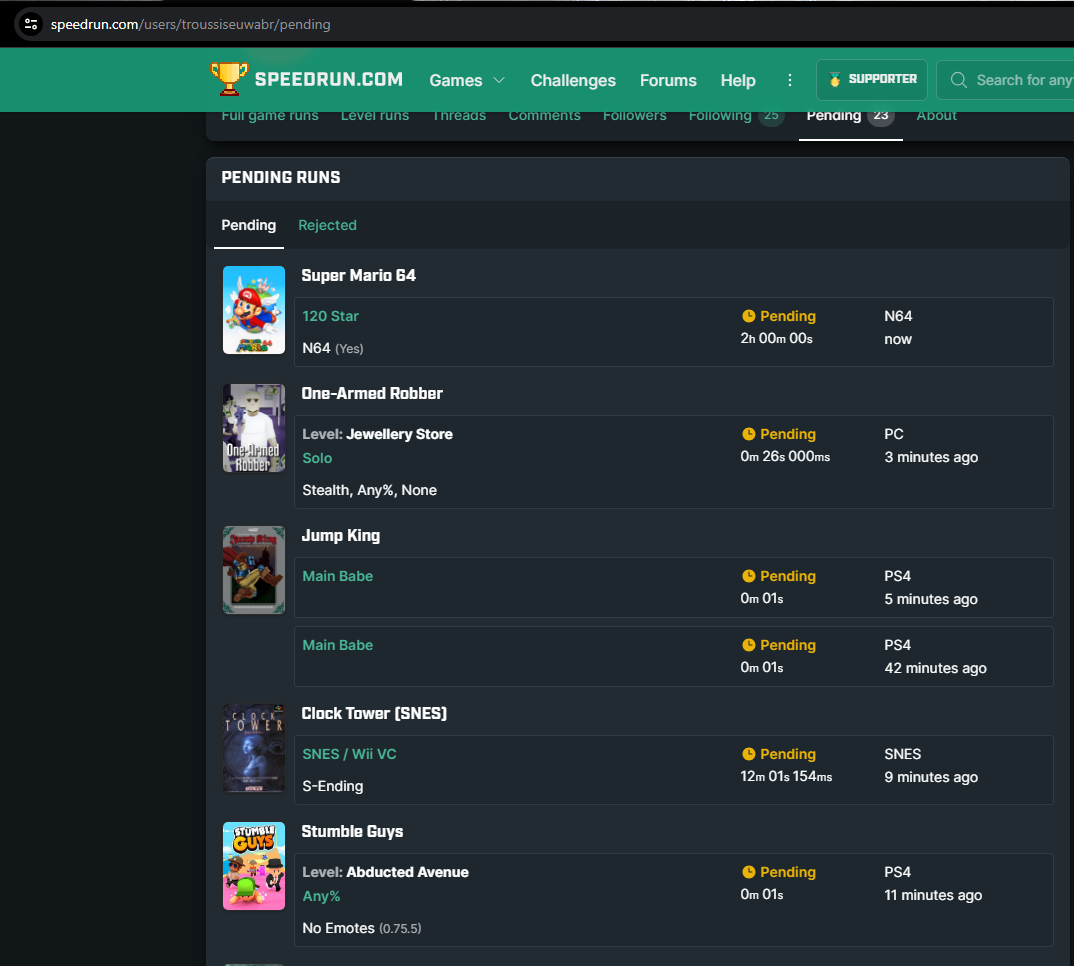Image resolution: width=1074 pixels, height=966 pixels.
Task: Click the '9 minutes ago' timestamp
Action: (x=931, y=777)
